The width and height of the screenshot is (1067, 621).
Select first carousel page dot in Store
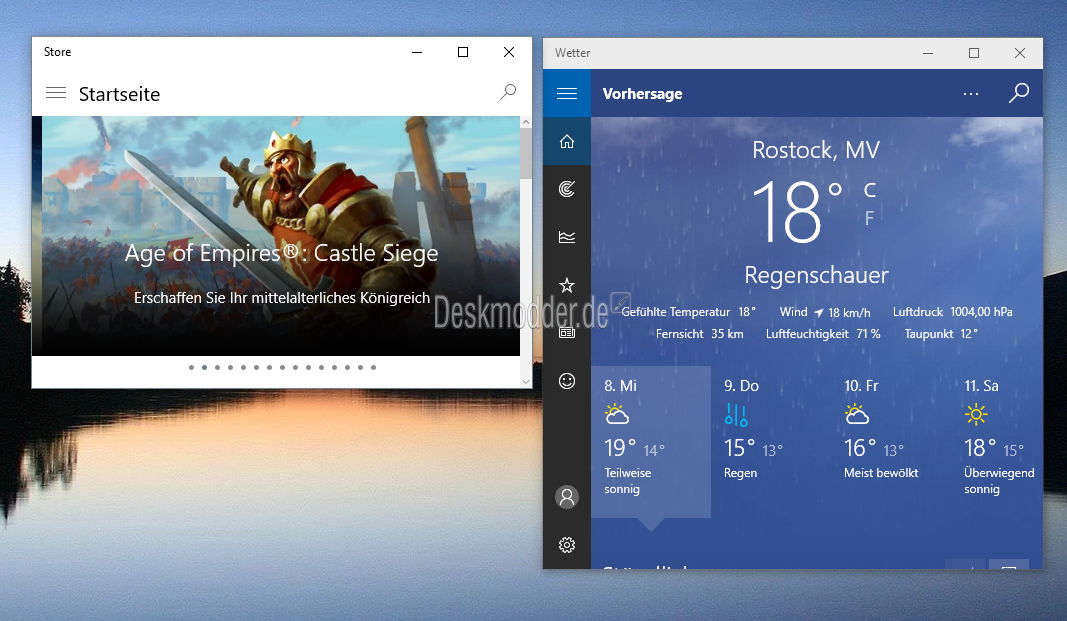[191, 367]
